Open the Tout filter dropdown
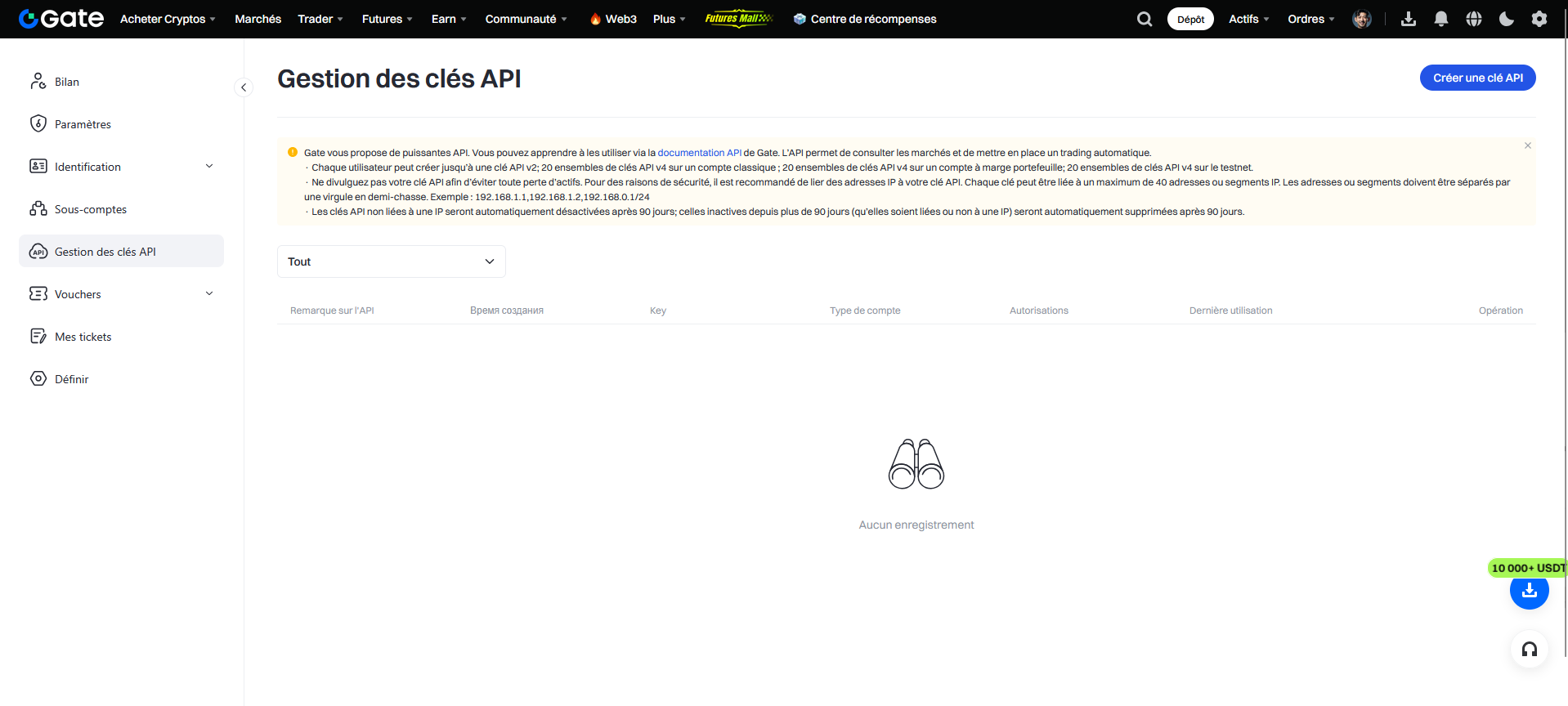 pos(392,261)
